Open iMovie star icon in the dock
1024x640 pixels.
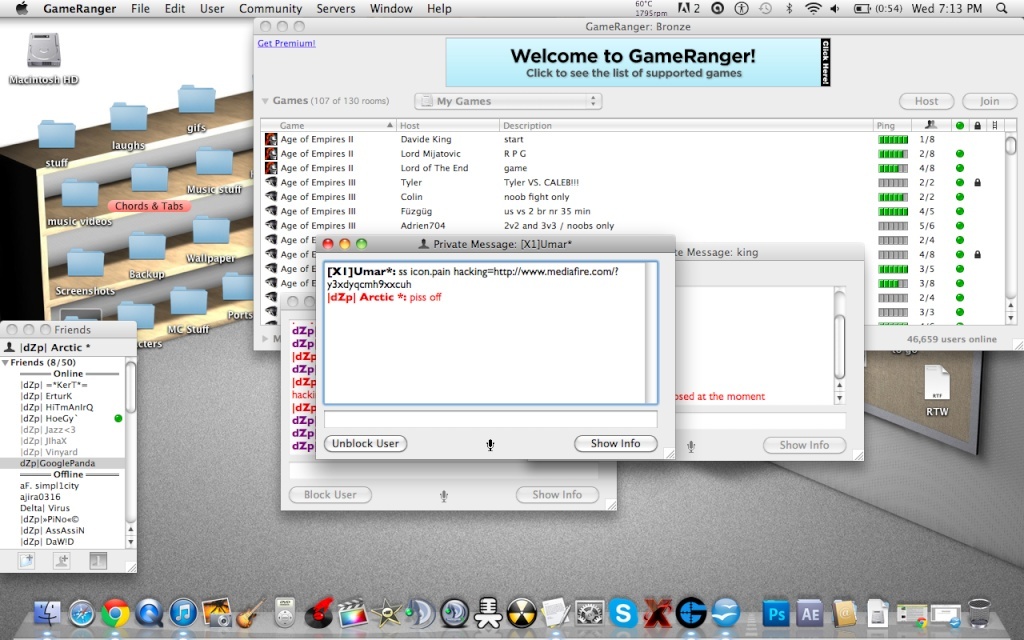[x=387, y=613]
